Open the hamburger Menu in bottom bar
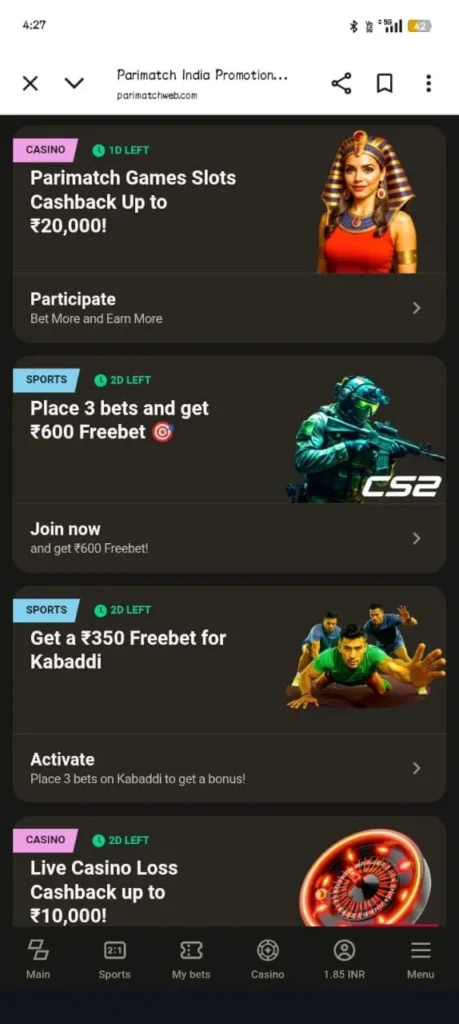This screenshot has width=459, height=1024. pos(420,959)
